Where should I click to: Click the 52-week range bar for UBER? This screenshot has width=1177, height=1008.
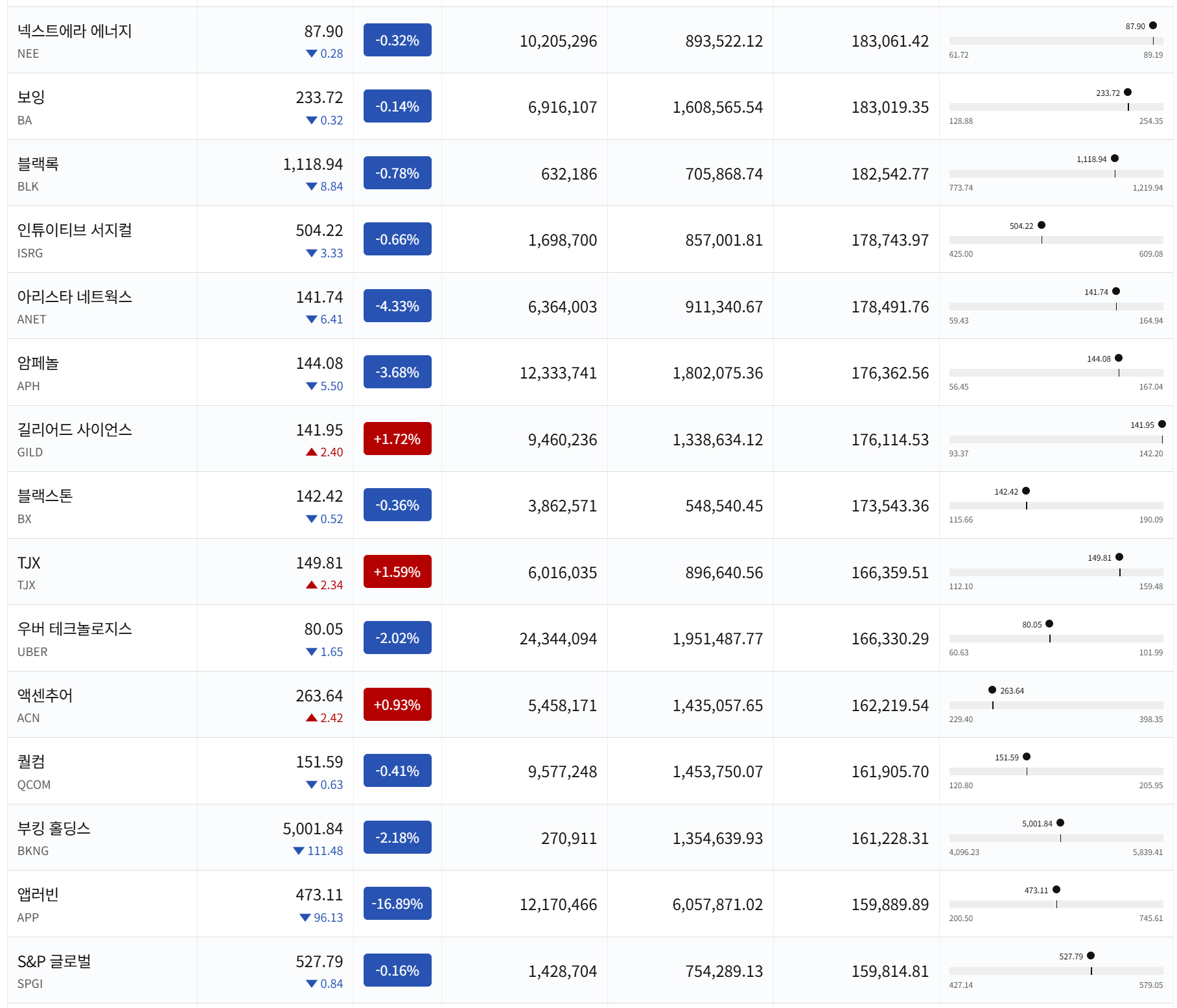(1056, 639)
